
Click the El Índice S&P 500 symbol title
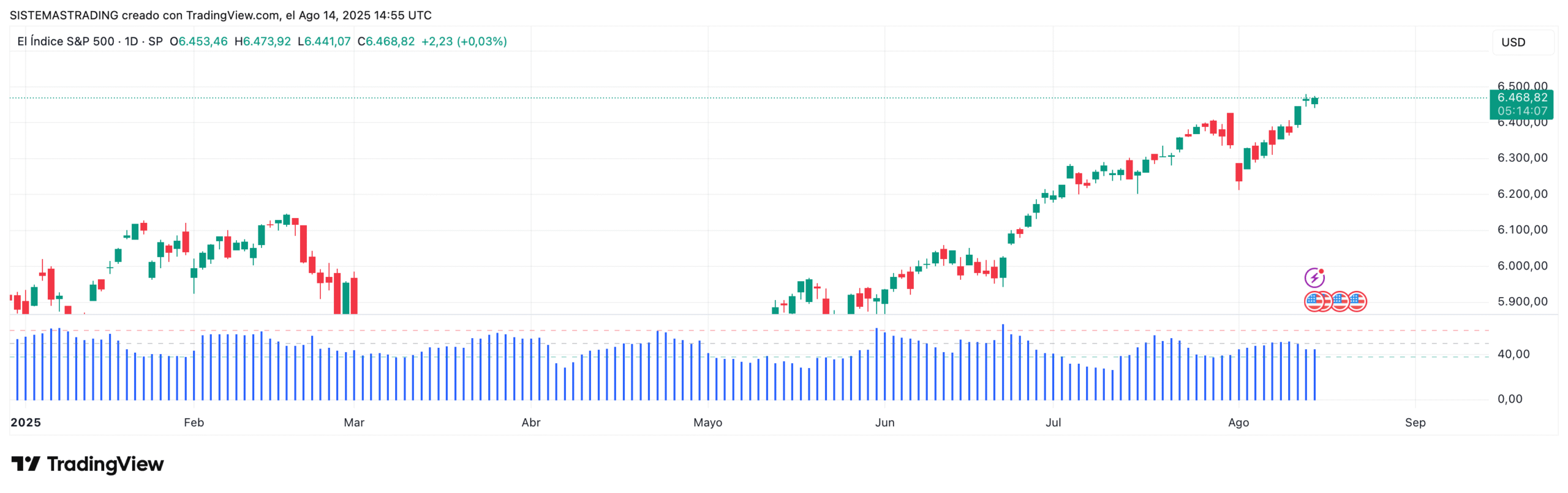(x=66, y=42)
